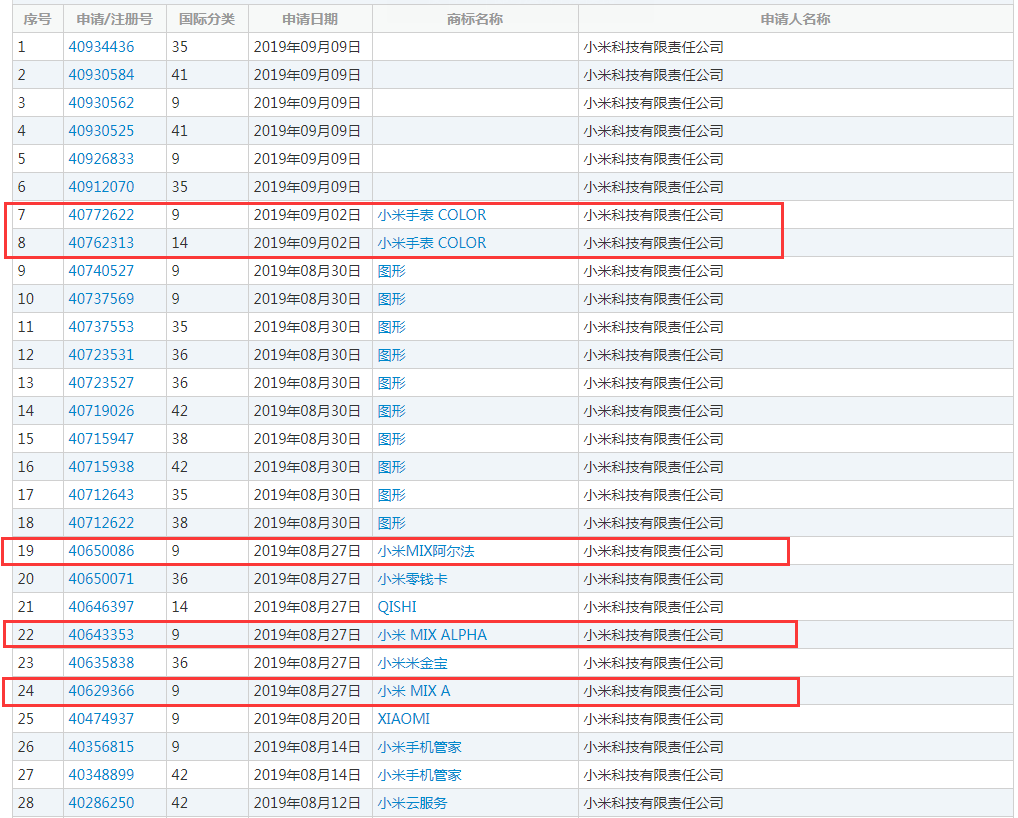Open registration number 40650071
The image size is (1018, 818).
(x=101, y=578)
